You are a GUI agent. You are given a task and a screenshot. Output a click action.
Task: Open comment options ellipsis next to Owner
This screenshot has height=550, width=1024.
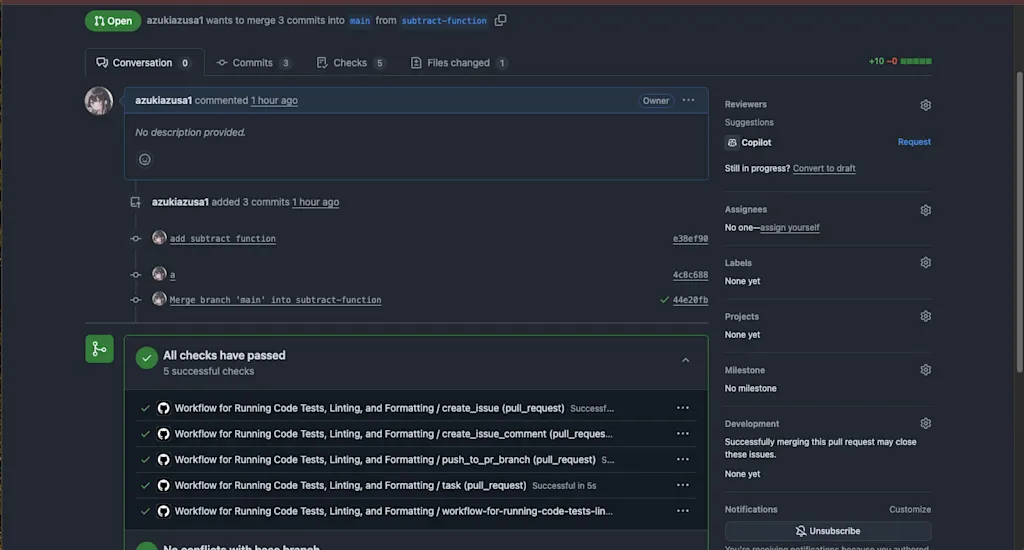(688, 101)
